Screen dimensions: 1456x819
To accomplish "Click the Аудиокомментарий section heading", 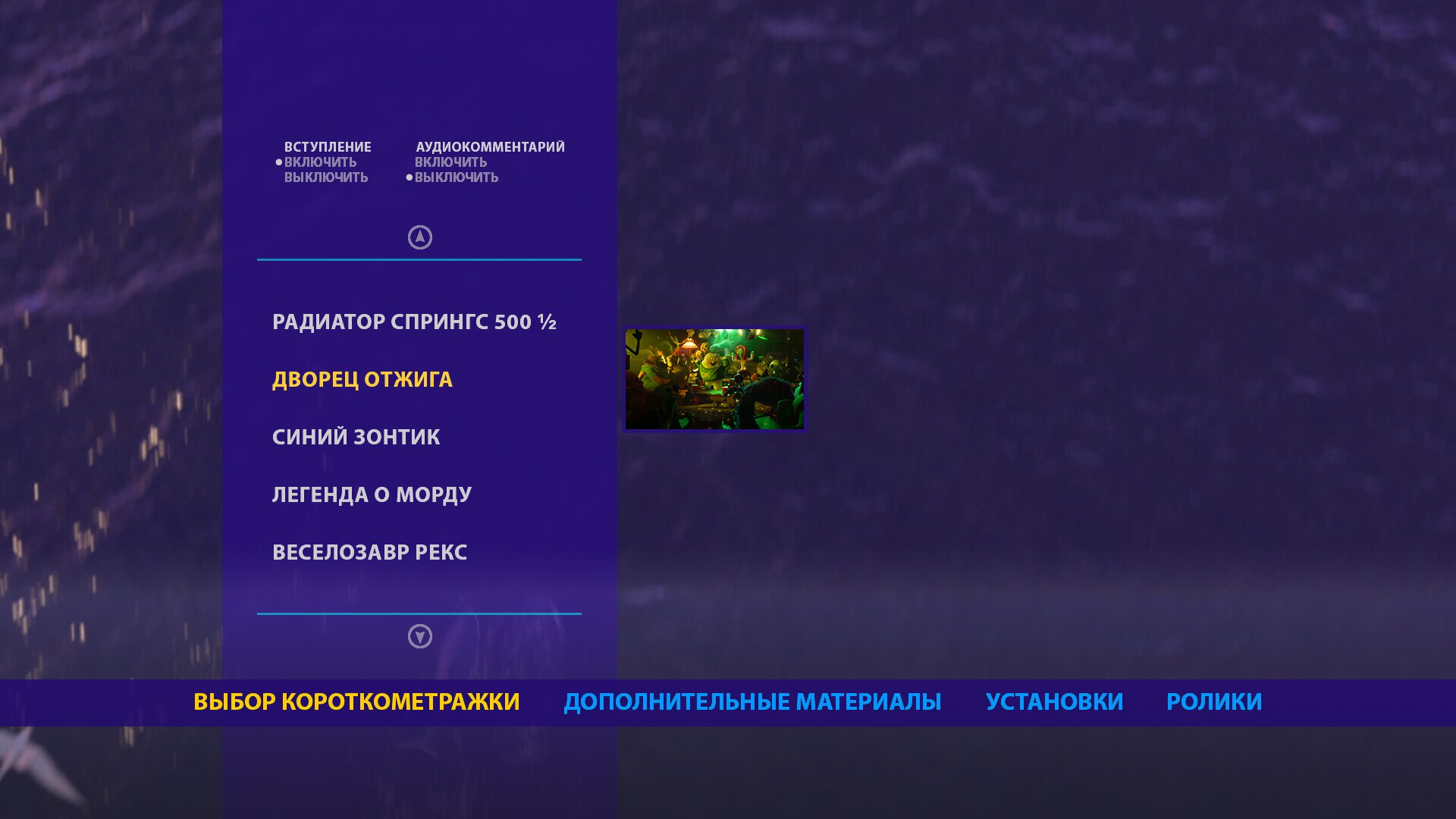I will coord(490,147).
